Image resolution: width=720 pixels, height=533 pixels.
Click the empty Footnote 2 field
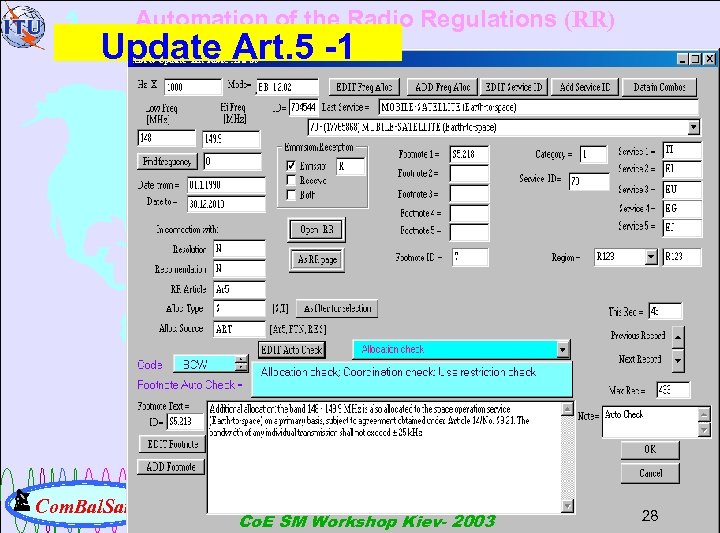click(x=469, y=174)
